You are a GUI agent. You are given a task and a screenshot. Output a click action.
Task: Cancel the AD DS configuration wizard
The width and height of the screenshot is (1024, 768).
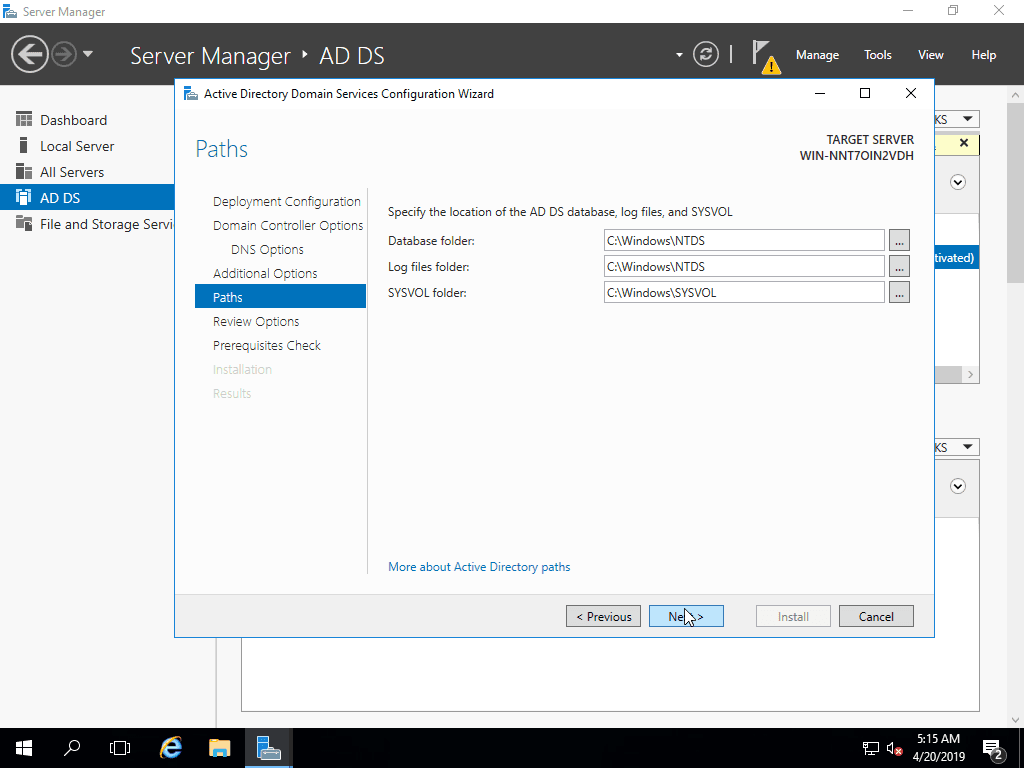coord(876,616)
